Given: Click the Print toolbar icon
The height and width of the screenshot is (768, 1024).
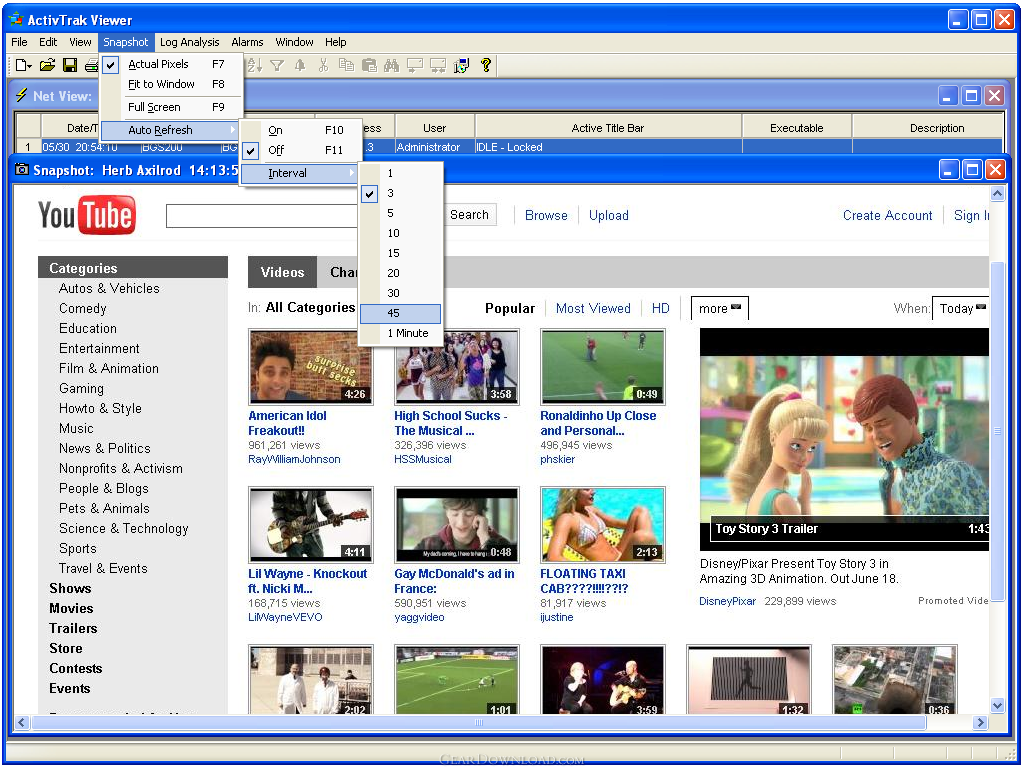Looking at the screenshot, I should coord(91,65).
